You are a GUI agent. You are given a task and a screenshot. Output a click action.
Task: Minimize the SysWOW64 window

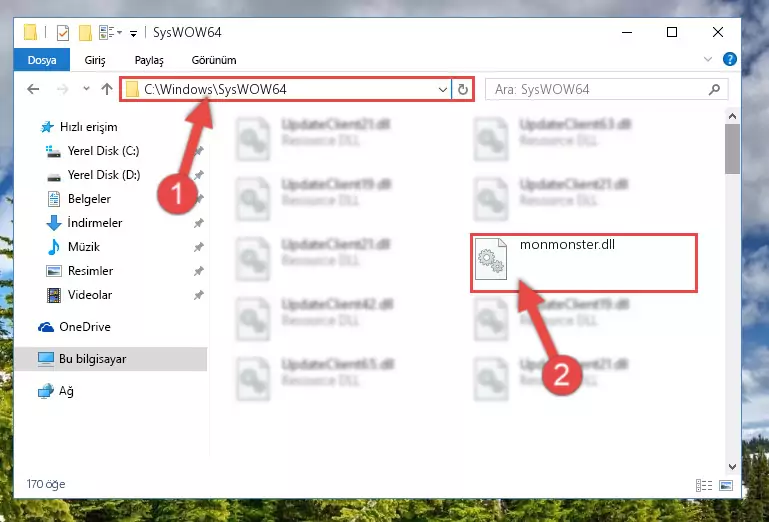point(627,32)
